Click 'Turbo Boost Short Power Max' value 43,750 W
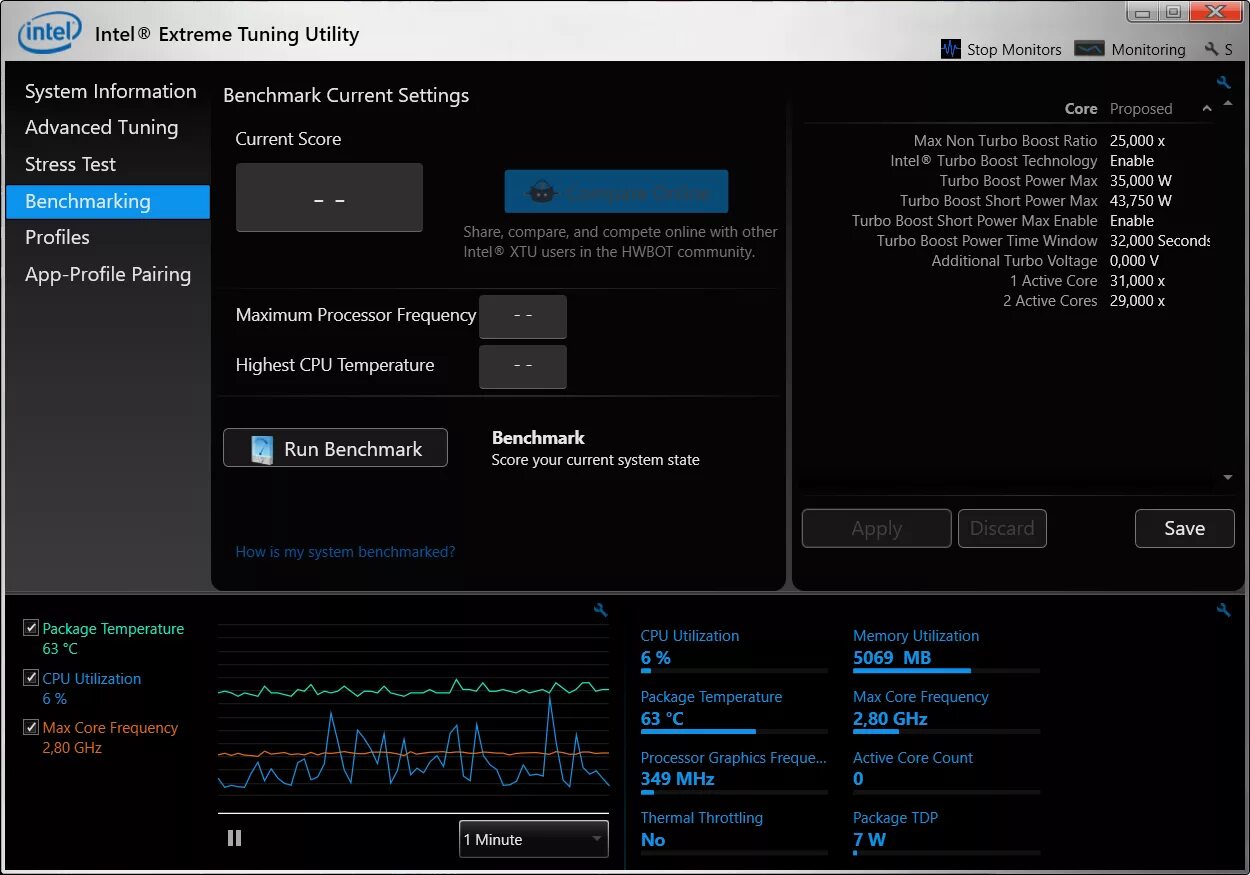Image resolution: width=1250 pixels, height=875 pixels. click(1141, 201)
